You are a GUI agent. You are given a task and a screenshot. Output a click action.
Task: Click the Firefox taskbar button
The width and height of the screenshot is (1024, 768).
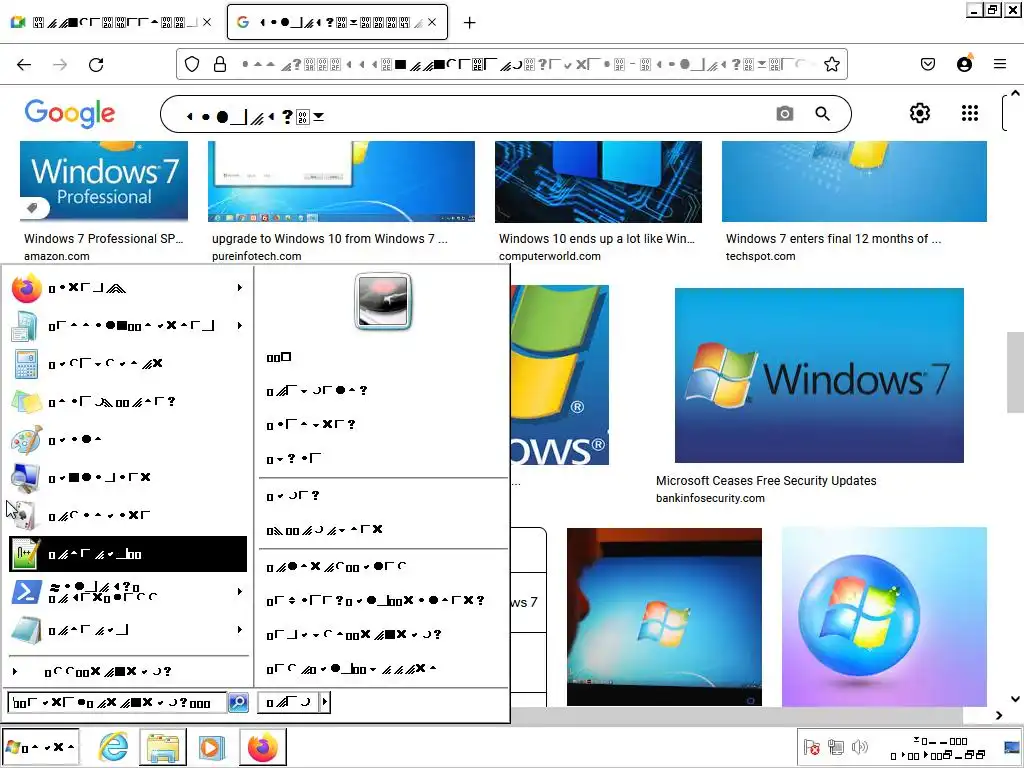click(x=263, y=746)
